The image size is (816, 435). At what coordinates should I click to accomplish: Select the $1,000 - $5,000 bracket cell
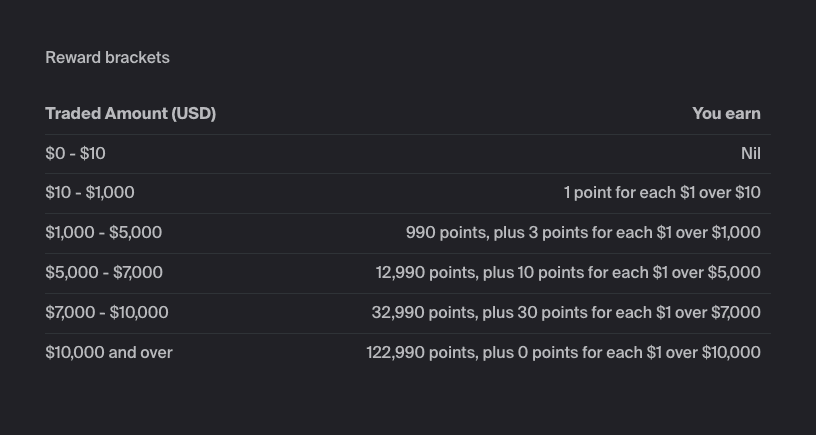[x=103, y=233]
